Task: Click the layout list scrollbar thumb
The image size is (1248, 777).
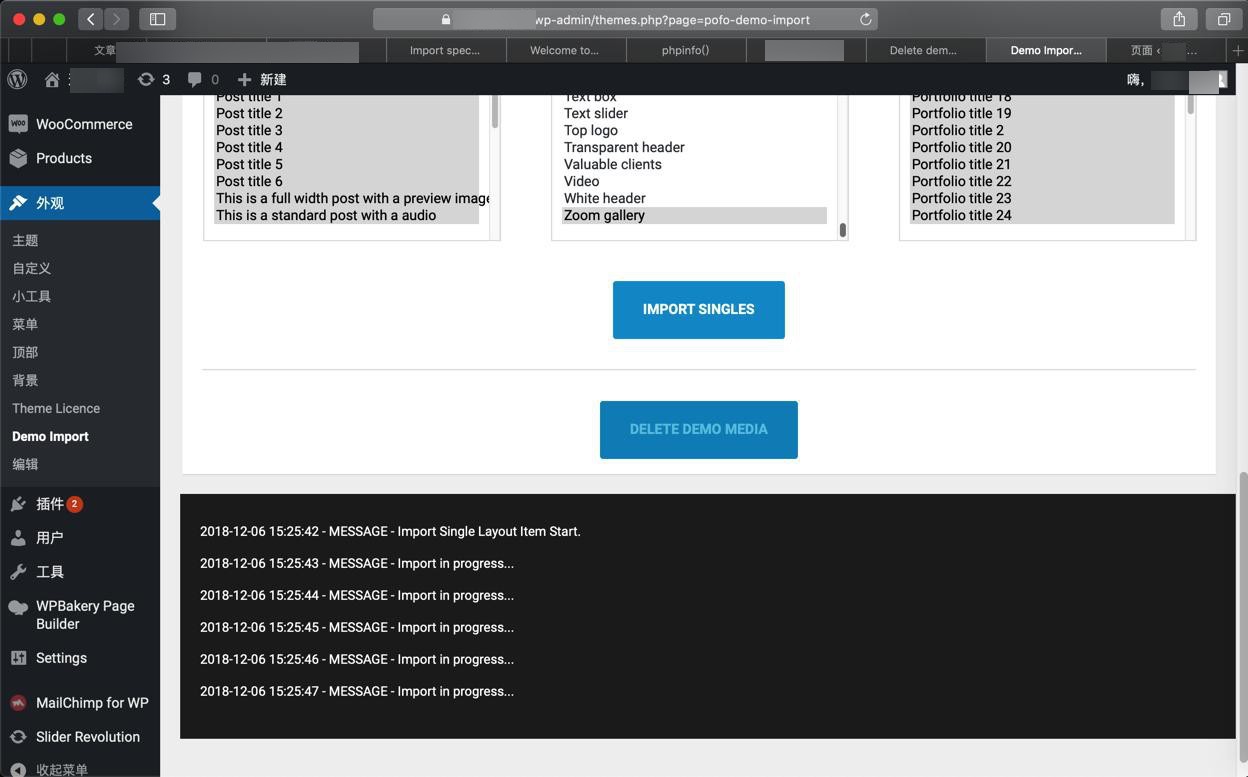Action: 842,230
